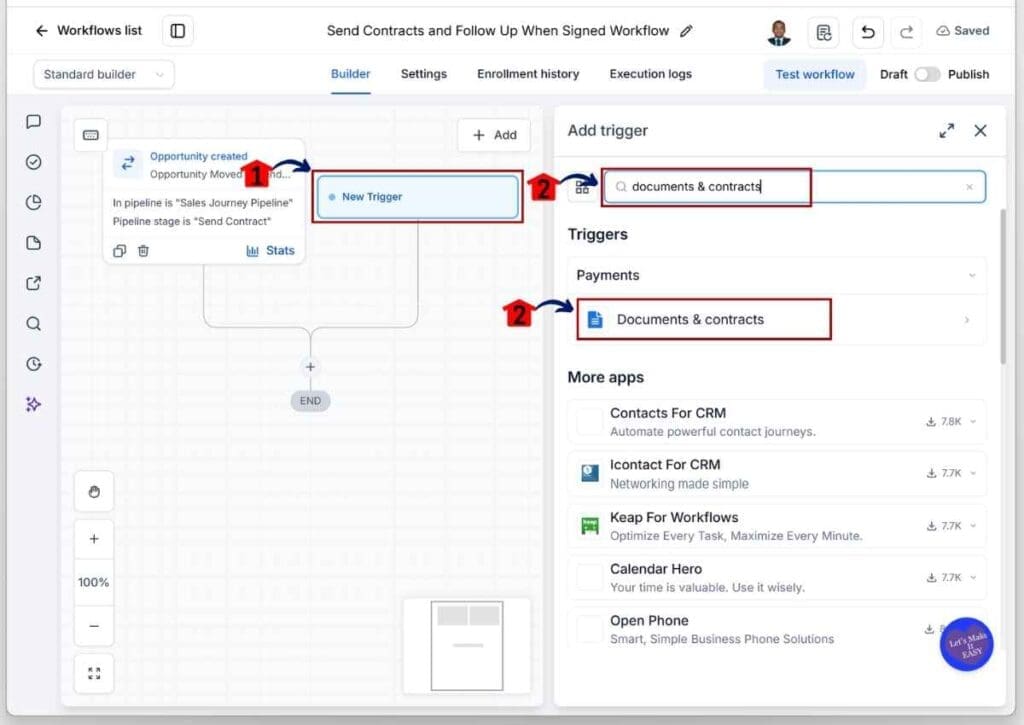The height and width of the screenshot is (725, 1024).
Task: Open the Enrollment history tab
Action: (x=528, y=74)
